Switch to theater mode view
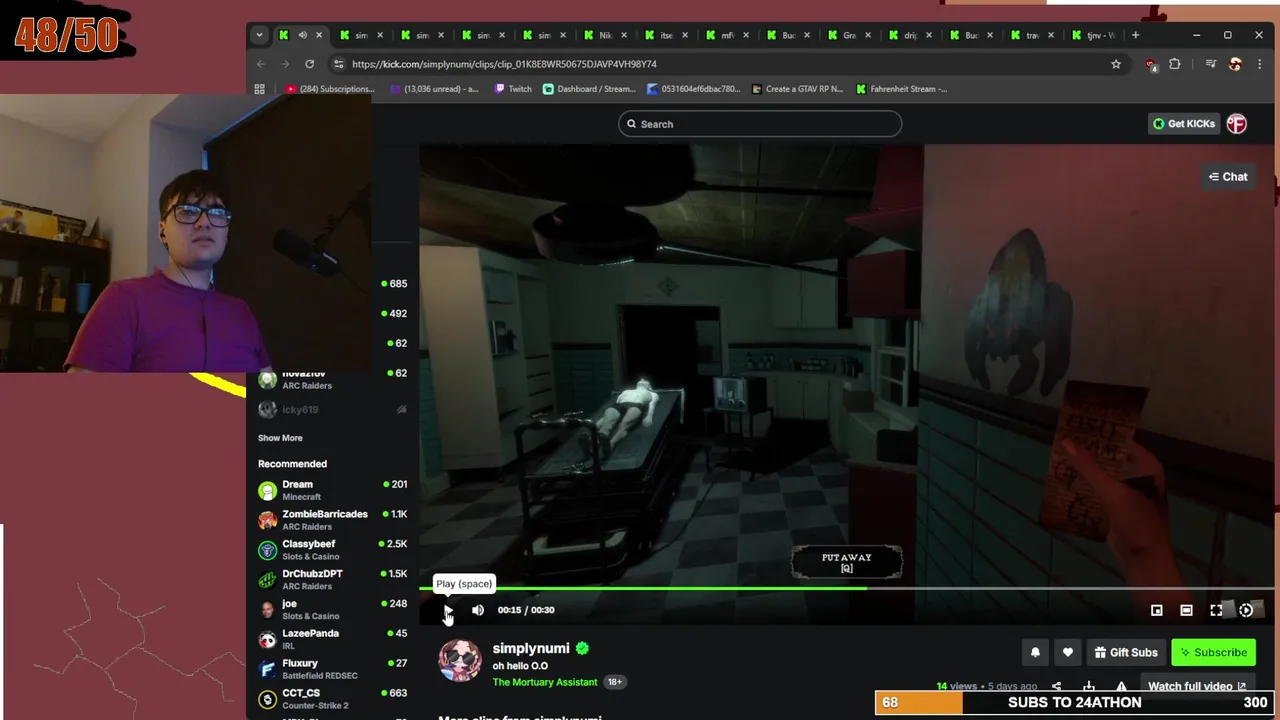This screenshot has width=1280, height=720. [x=1186, y=610]
